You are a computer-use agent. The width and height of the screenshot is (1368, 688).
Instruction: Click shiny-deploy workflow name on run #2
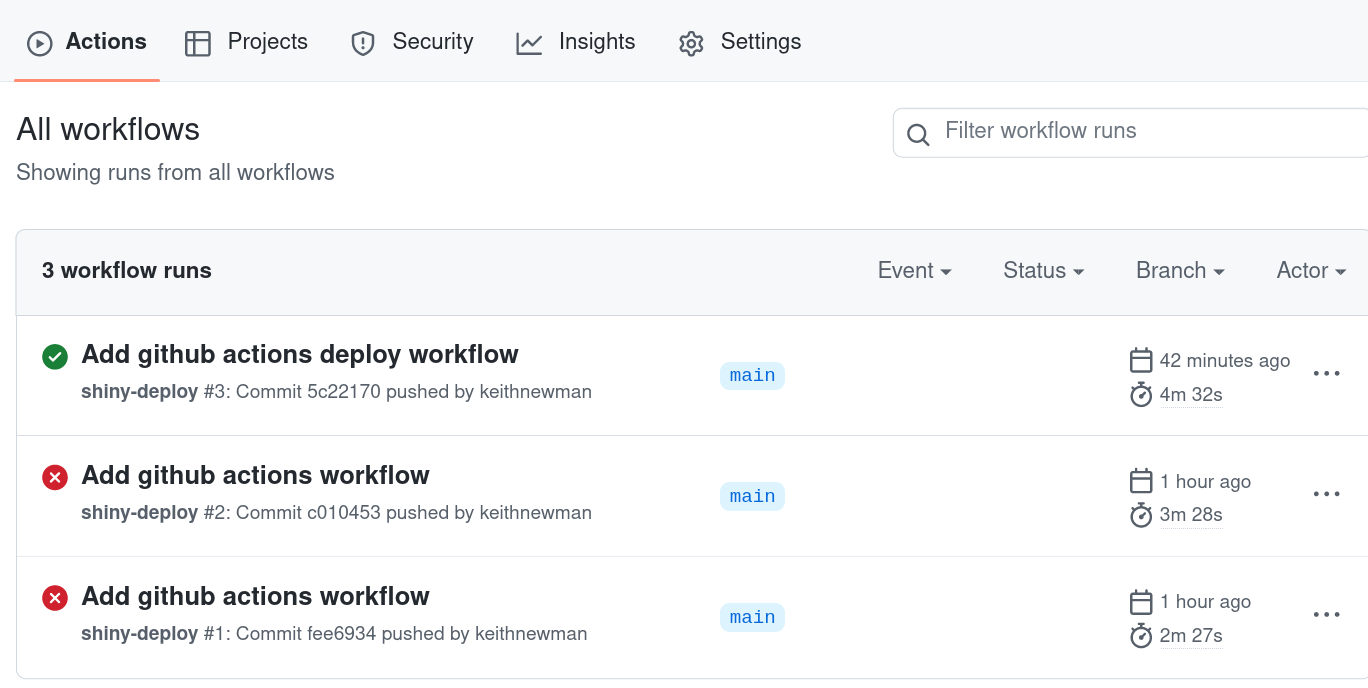(140, 513)
